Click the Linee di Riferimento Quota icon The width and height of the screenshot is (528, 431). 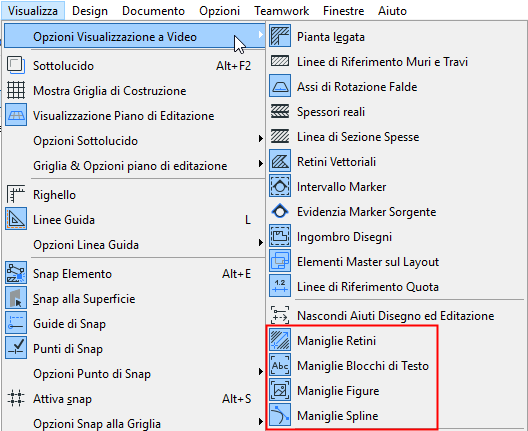click(280, 286)
